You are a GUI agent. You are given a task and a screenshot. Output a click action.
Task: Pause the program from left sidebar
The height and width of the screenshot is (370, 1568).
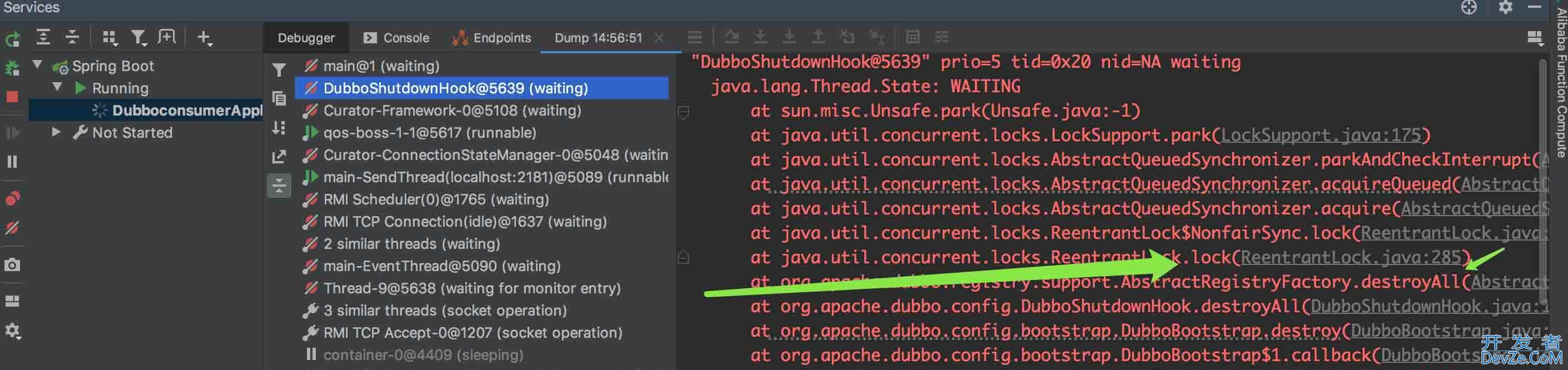12,162
